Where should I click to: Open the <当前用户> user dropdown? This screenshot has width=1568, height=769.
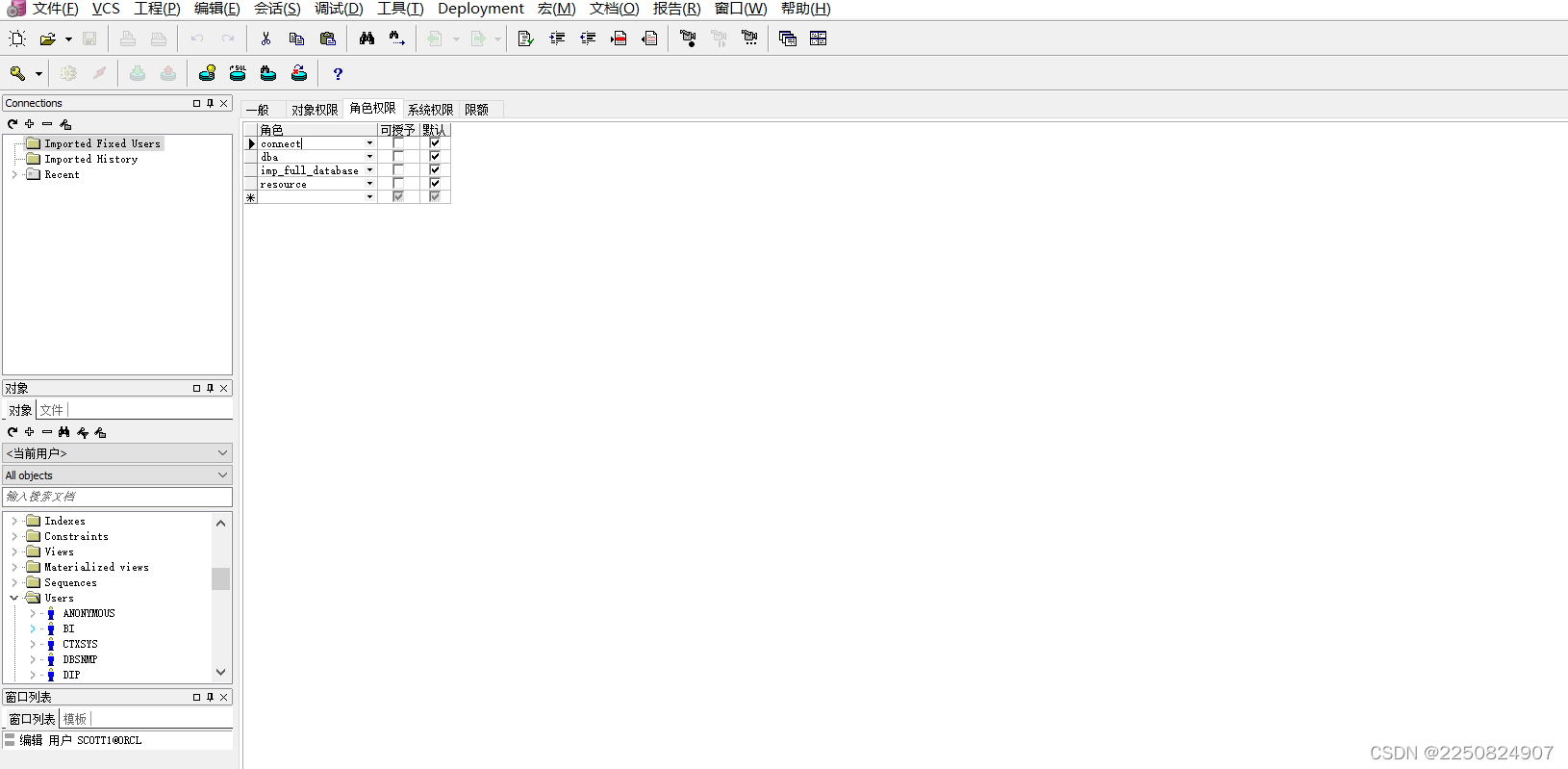tap(222, 453)
